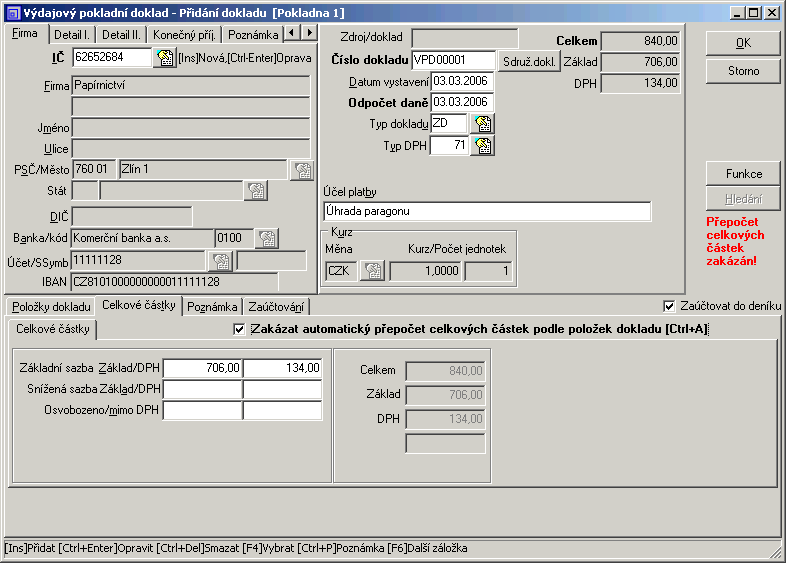The width and height of the screenshot is (786, 563).
Task: Toggle Zaúčtovat do deníku checkbox
Action: tap(669, 306)
